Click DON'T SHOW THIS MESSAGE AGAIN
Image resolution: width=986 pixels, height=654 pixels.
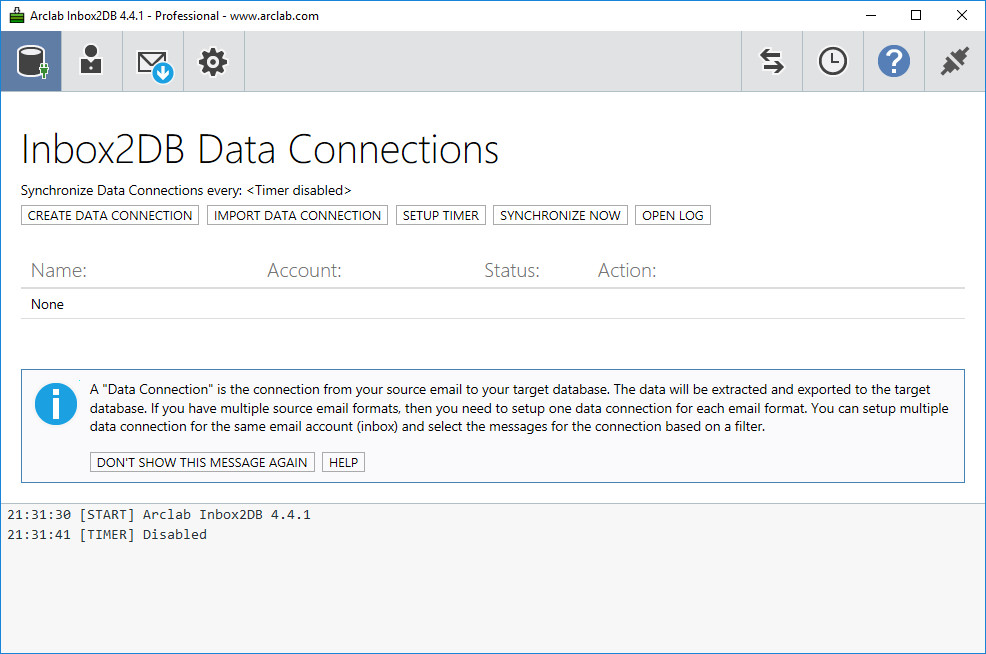click(202, 462)
